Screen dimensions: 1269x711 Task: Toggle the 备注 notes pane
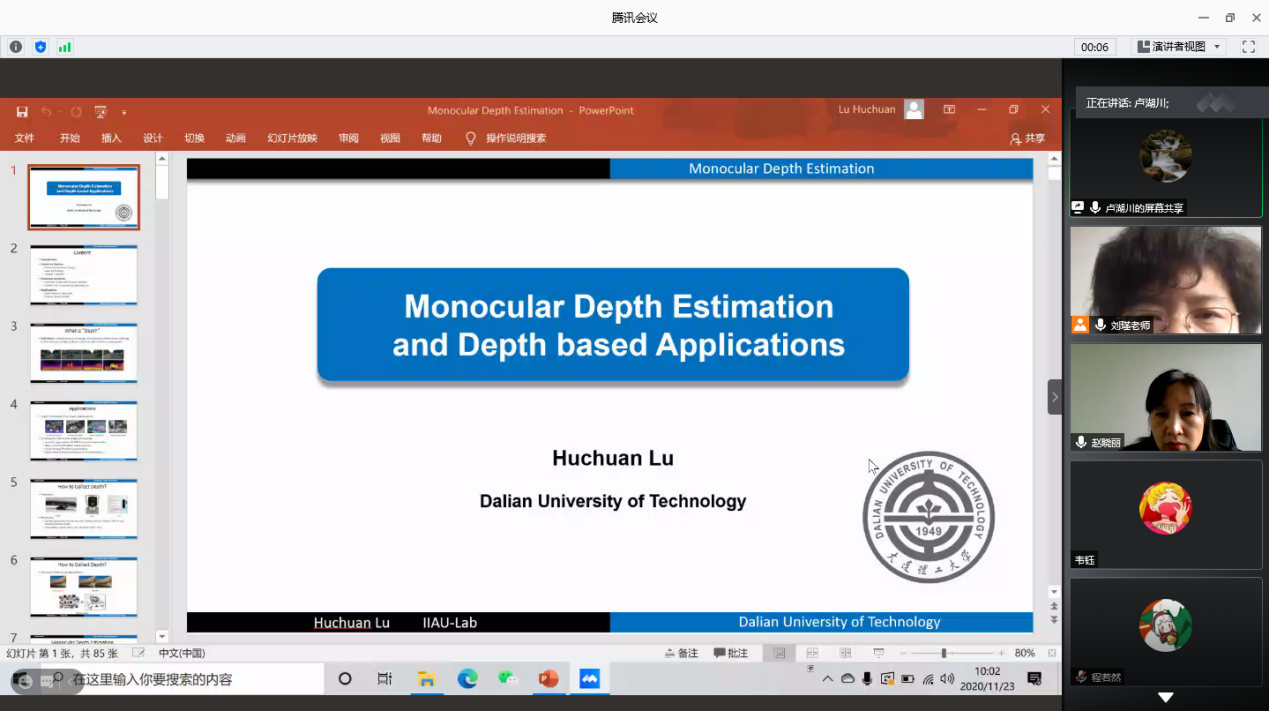tap(682, 653)
